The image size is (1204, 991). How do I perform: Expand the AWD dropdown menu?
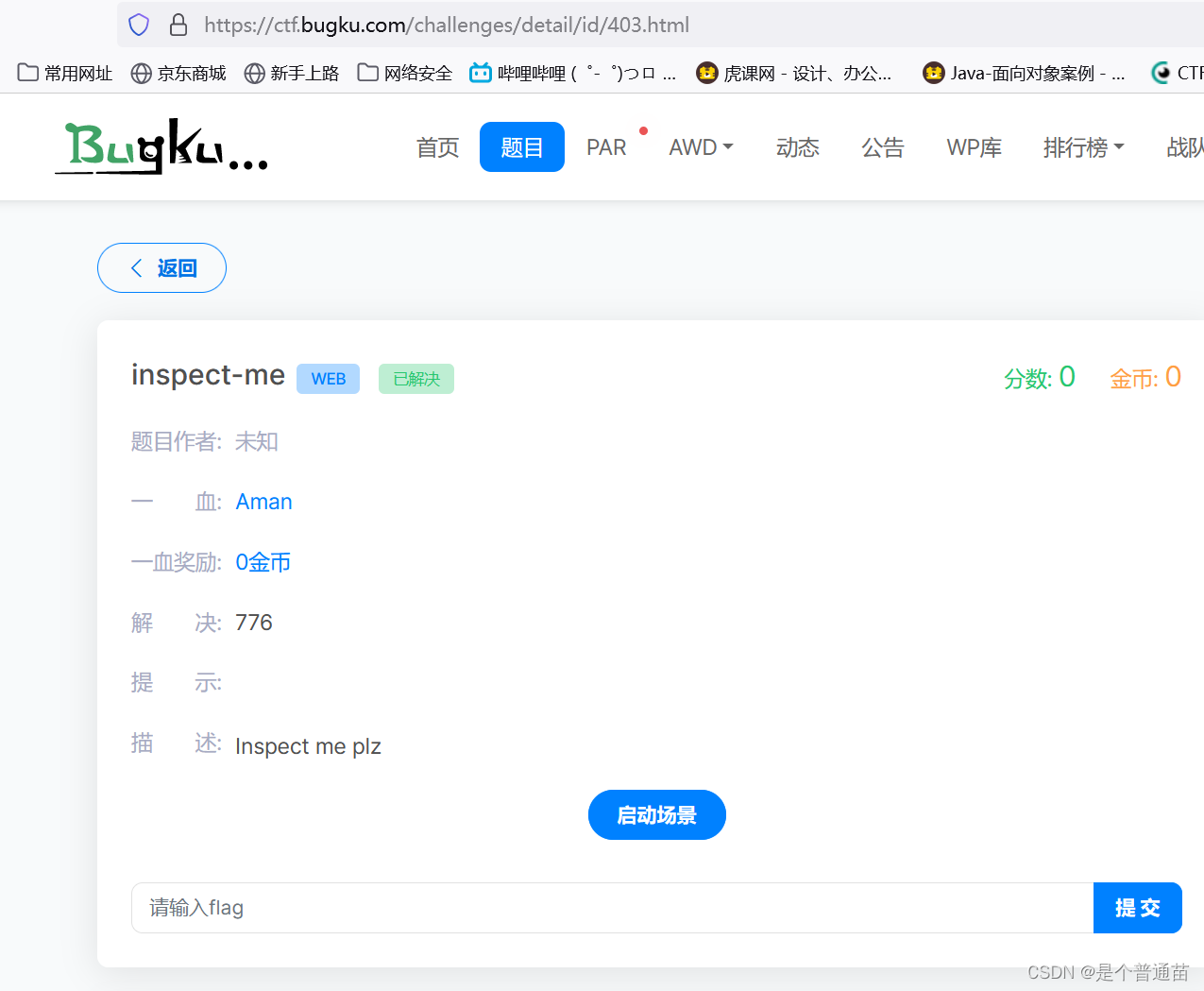[x=701, y=146]
